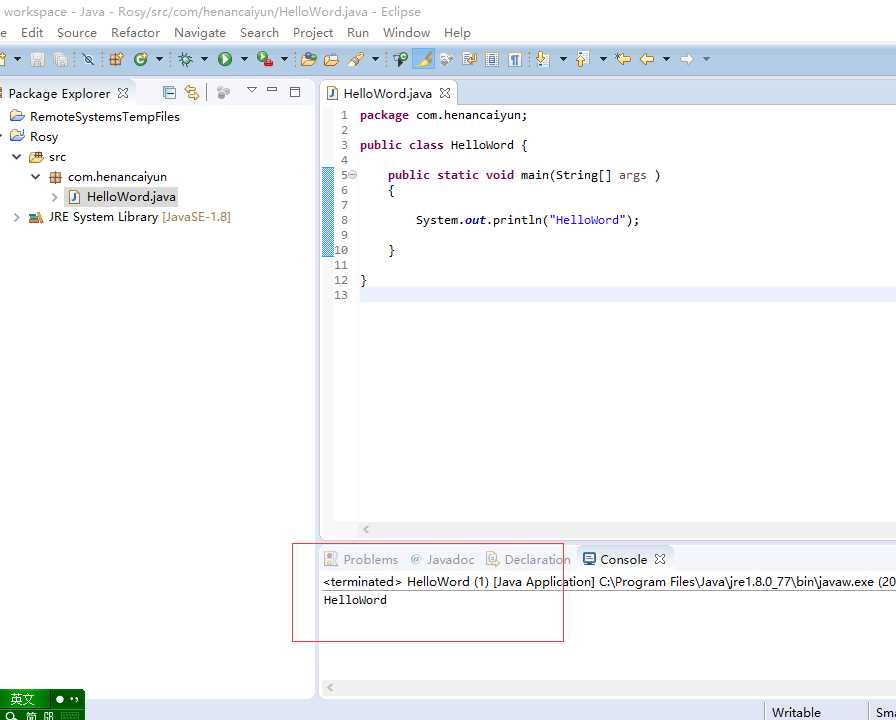Open the Project menu
Image resolution: width=896 pixels, height=720 pixels.
click(313, 33)
